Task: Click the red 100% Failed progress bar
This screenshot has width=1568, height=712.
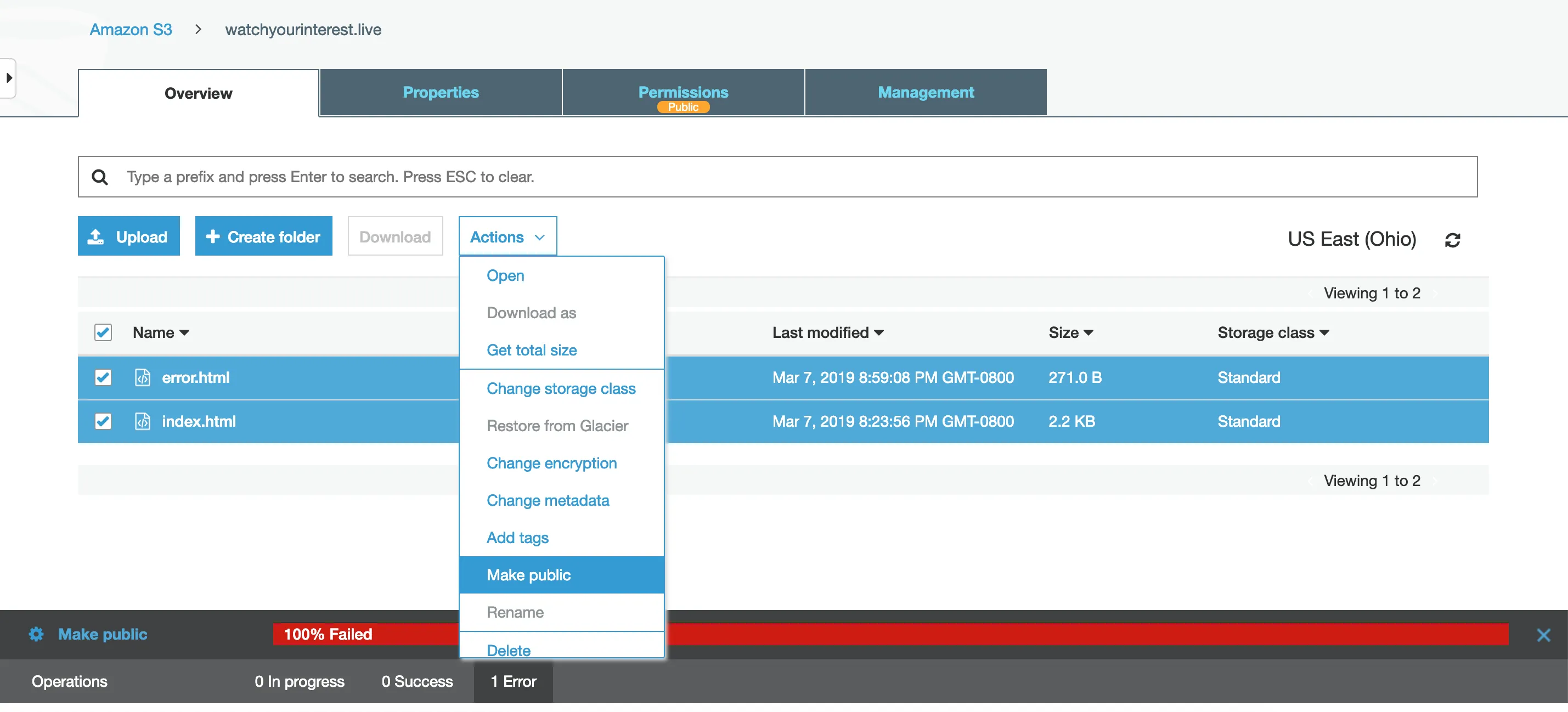Action: [1035, 634]
